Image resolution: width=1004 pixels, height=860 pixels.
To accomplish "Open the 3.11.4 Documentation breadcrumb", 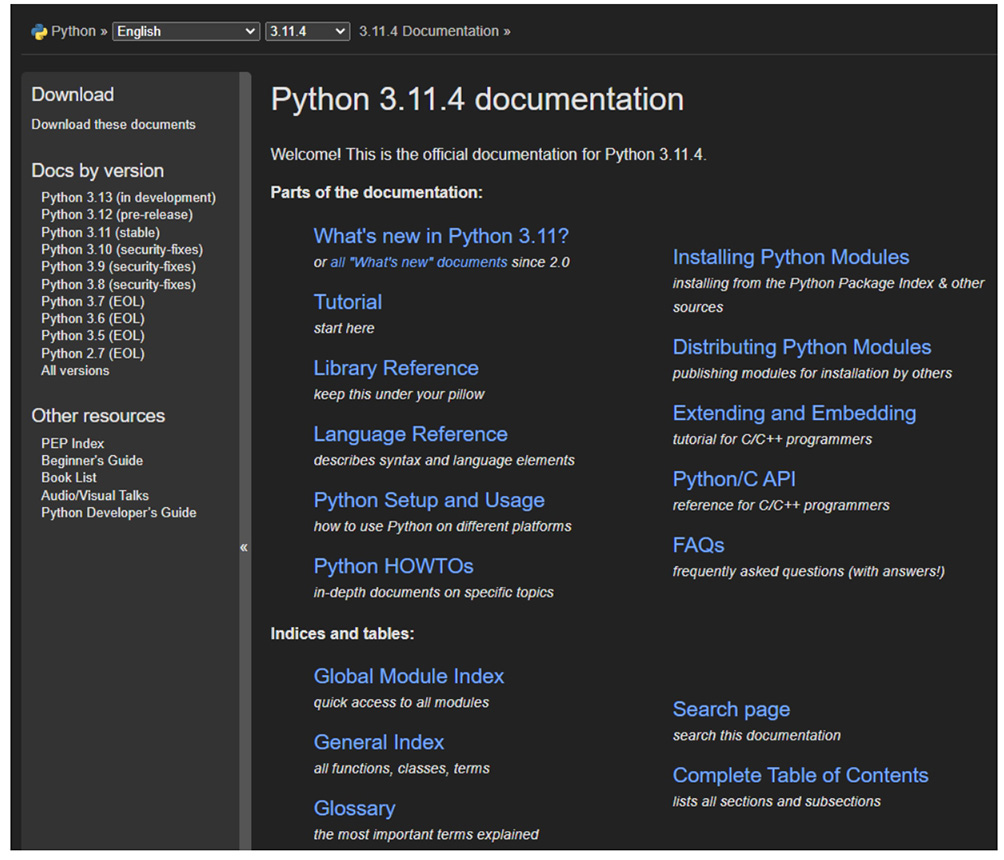I will point(428,31).
